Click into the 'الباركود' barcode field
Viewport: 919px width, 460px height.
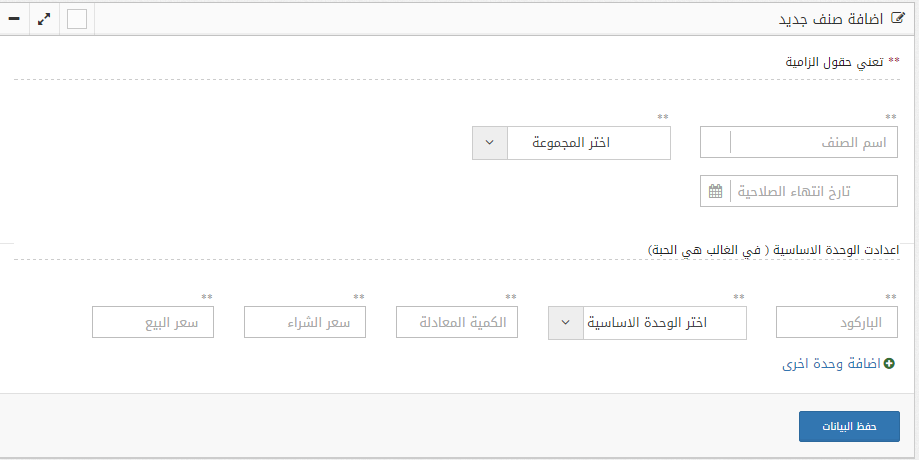(x=837, y=322)
